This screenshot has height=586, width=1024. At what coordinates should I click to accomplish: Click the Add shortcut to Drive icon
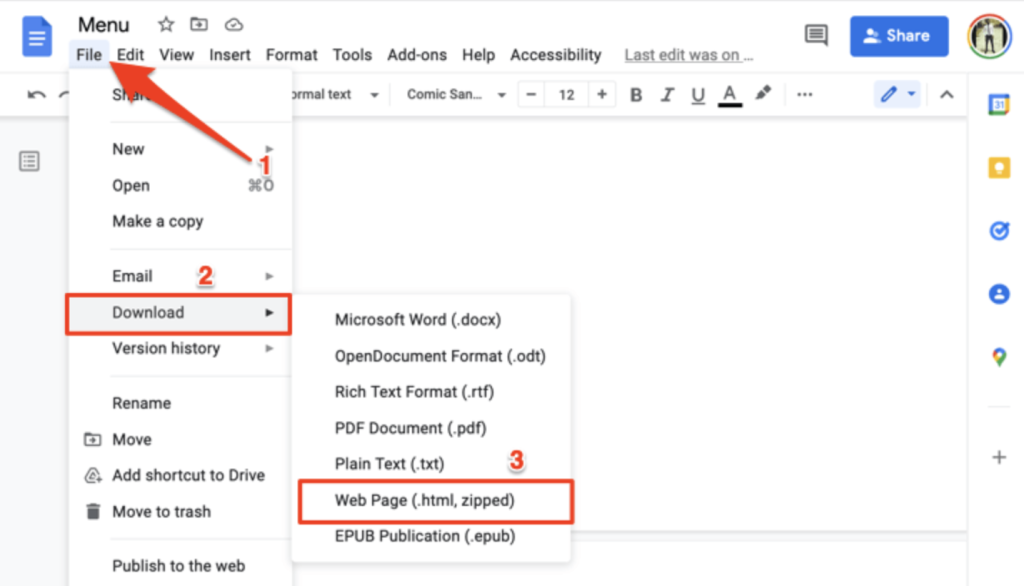tap(93, 476)
